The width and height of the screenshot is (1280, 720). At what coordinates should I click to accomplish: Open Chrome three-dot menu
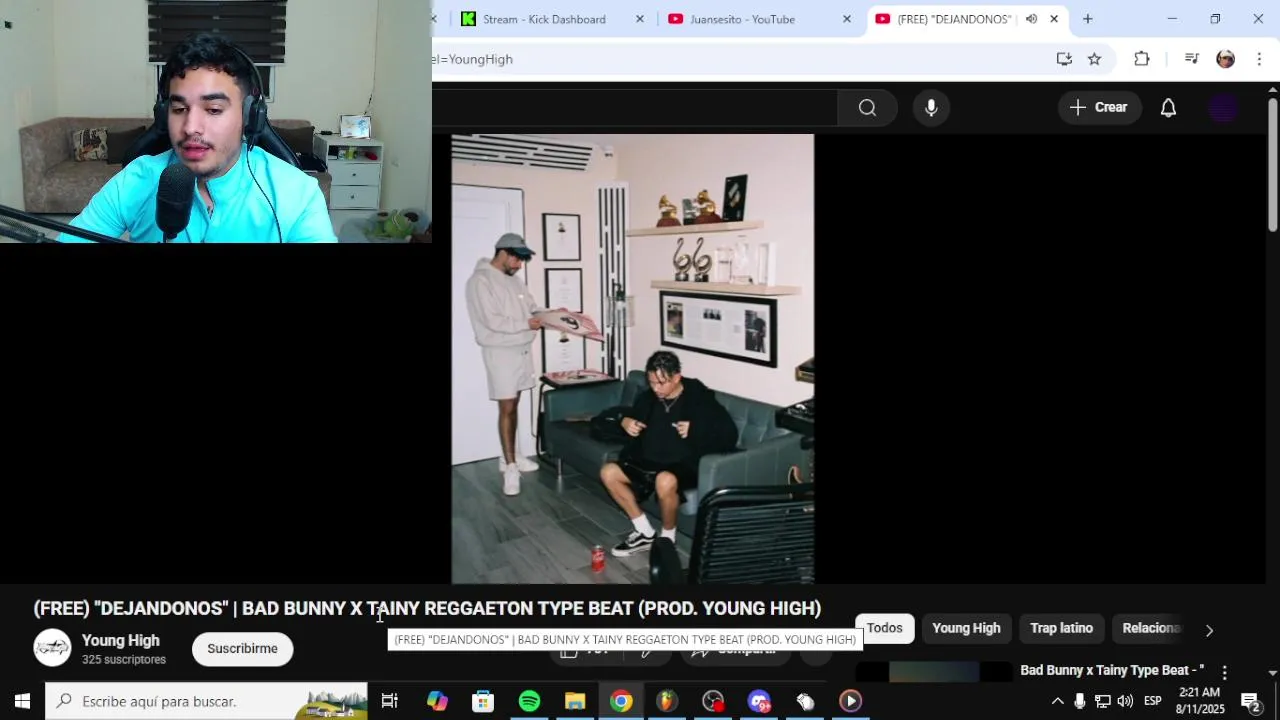pyautogui.click(x=1259, y=59)
